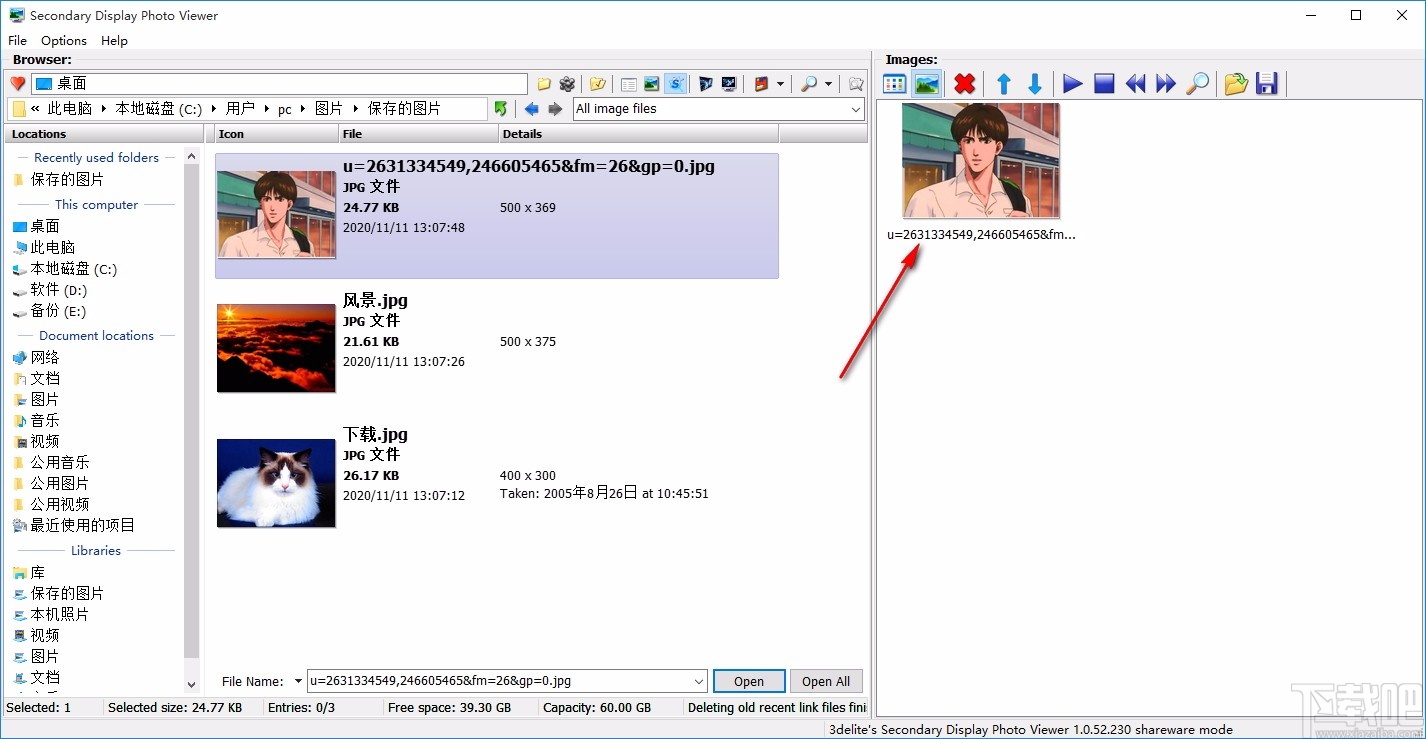Click the red heart favorites icon

[17, 84]
